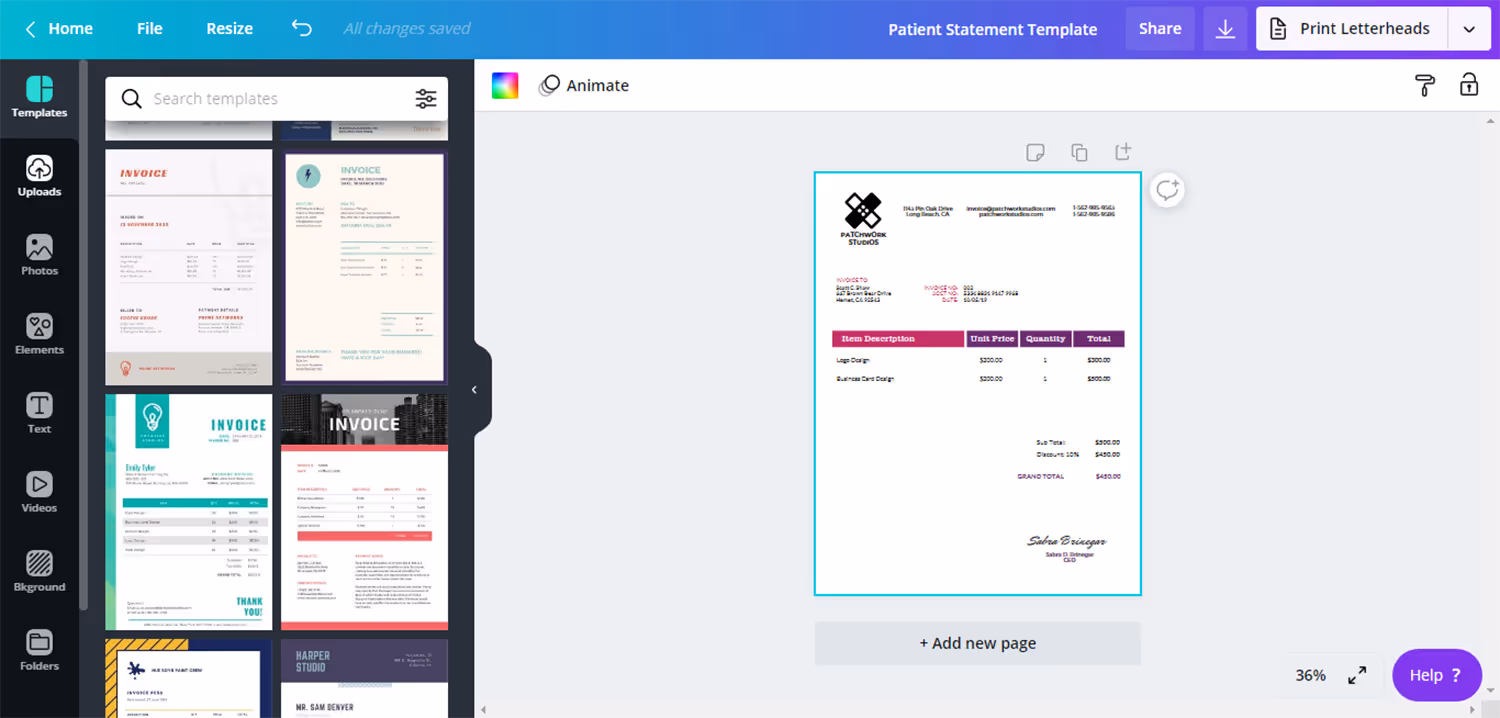The width and height of the screenshot is (1500, 718).
Task: Click the Share button
Action: [1160, 28]
